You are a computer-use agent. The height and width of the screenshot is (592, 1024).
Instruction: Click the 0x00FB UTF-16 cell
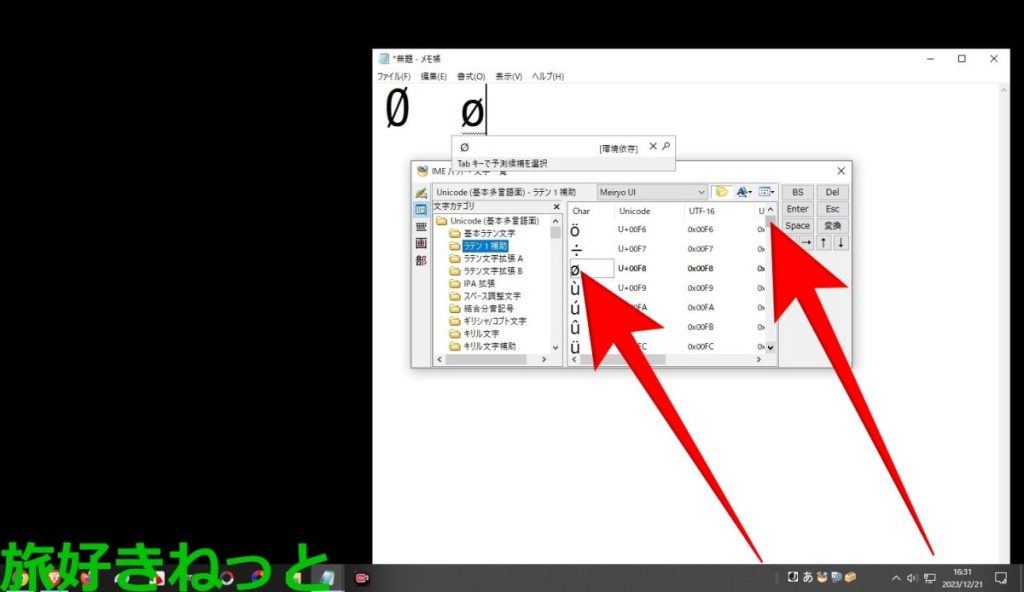[700, 327]
